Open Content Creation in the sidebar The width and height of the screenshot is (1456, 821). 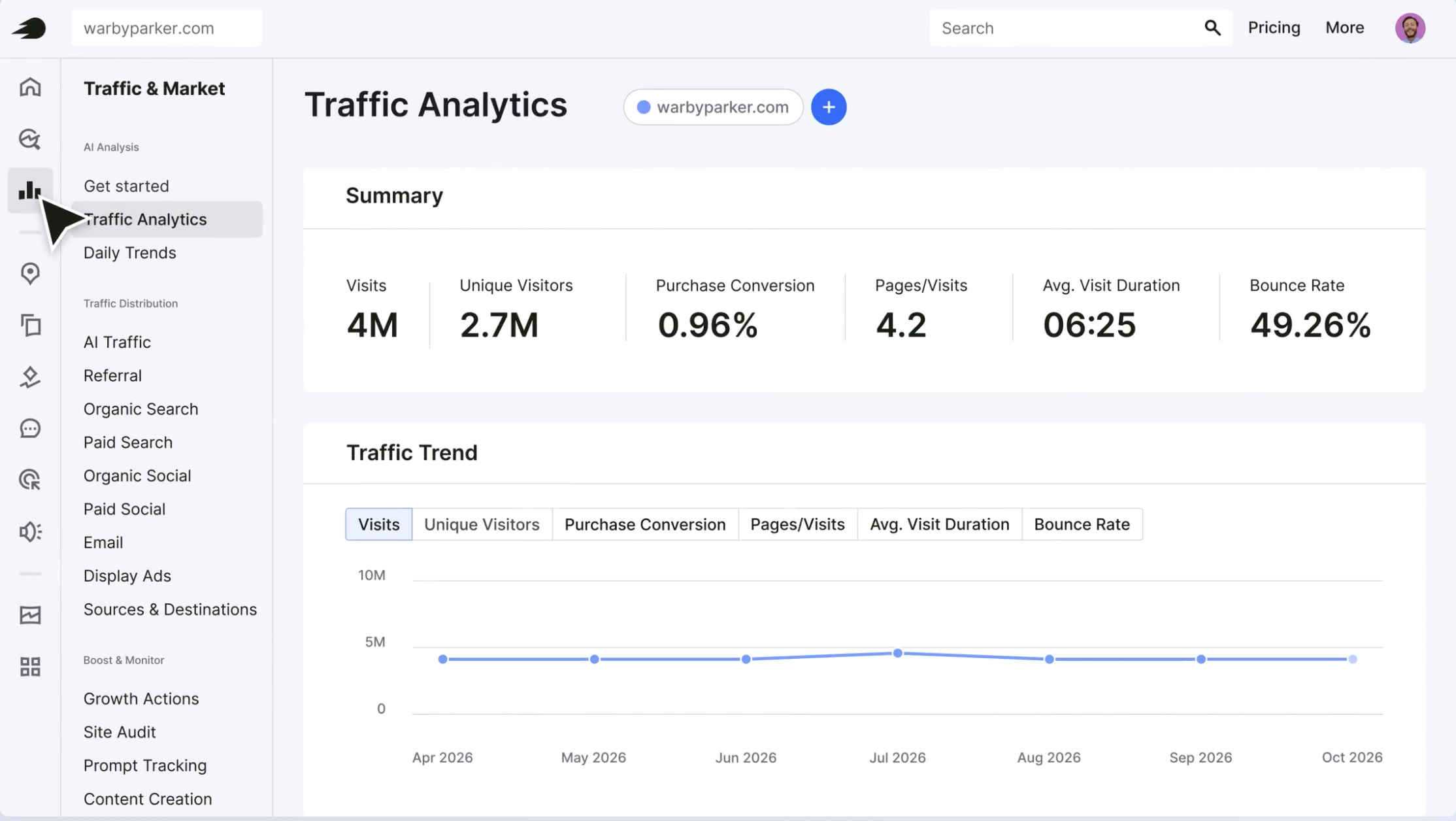pyautogui.click(x=148, y=799)
